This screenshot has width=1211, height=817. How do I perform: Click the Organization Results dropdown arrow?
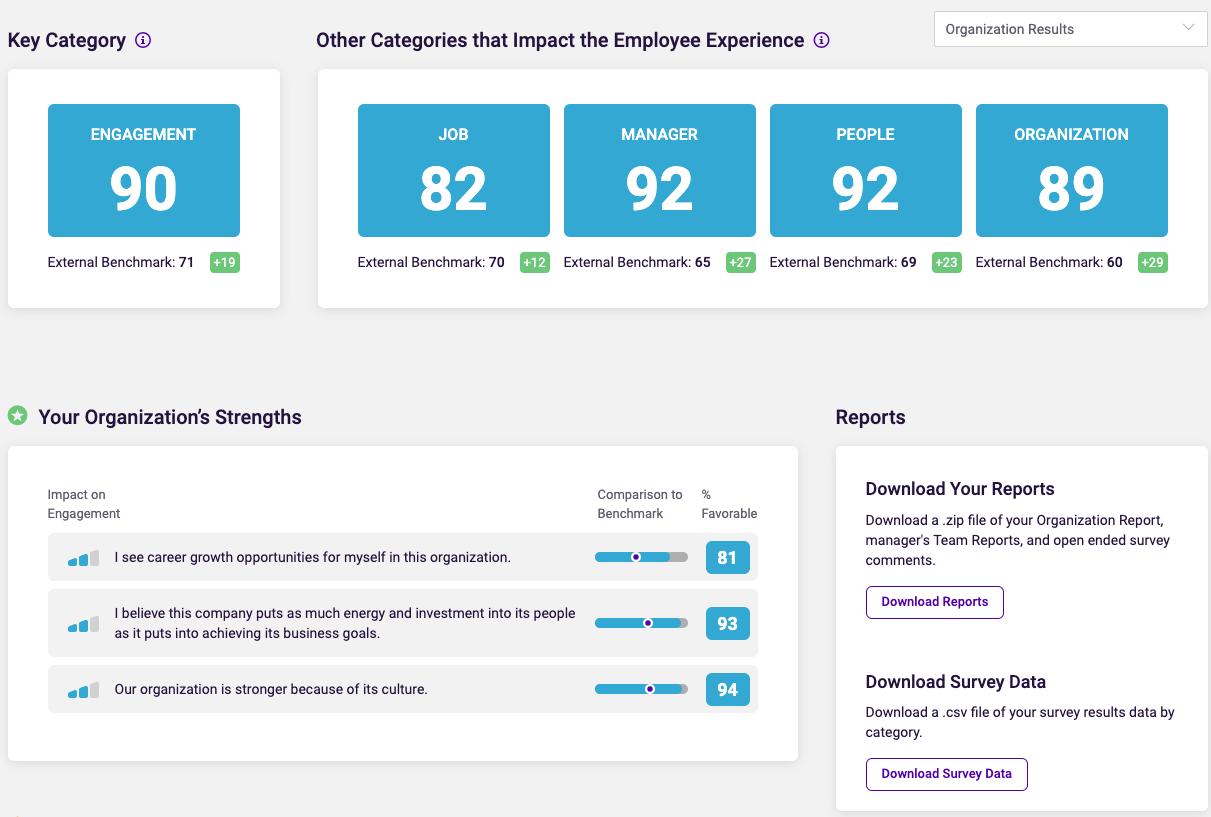(1188, 28)
